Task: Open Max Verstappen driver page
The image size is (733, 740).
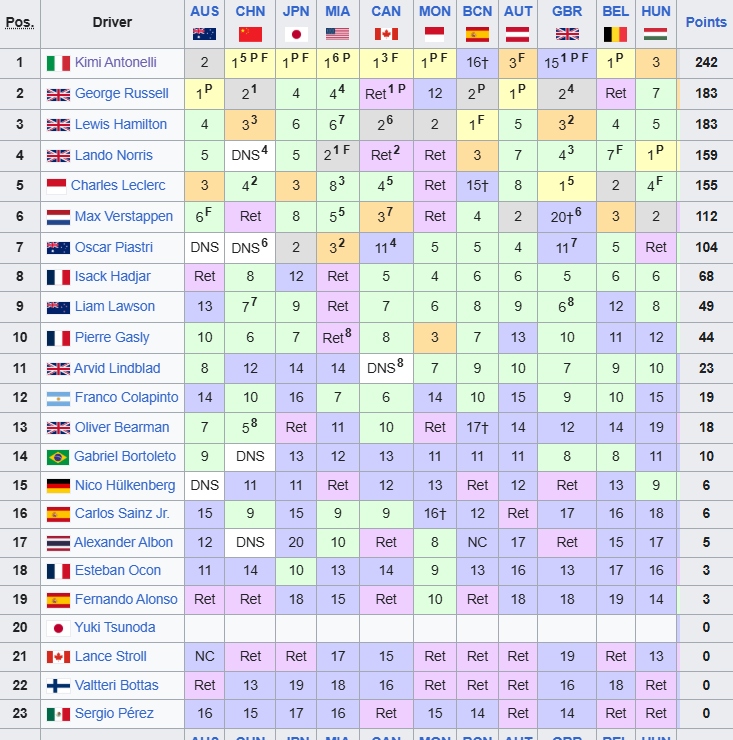Action: pos(124,216)
